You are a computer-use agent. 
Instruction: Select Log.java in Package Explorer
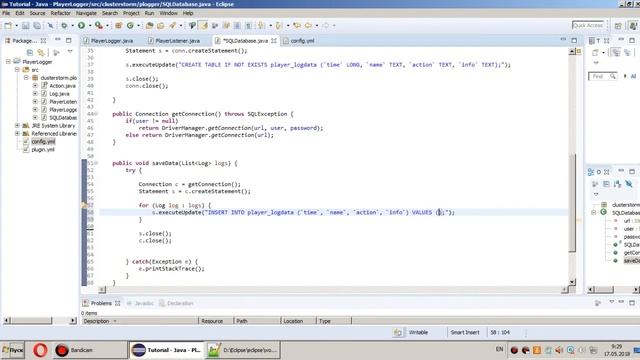(x=59, y=94)
